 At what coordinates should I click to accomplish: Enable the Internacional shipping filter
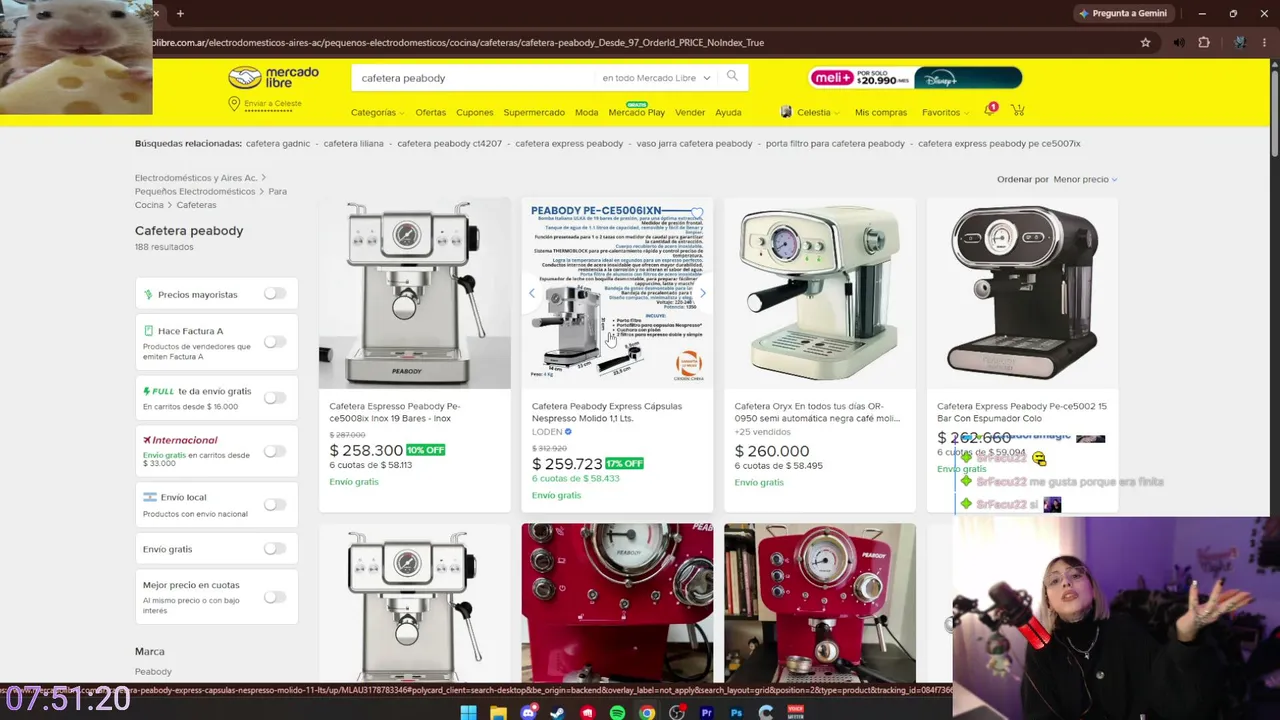pyautogui.click(x=275, y=451)
